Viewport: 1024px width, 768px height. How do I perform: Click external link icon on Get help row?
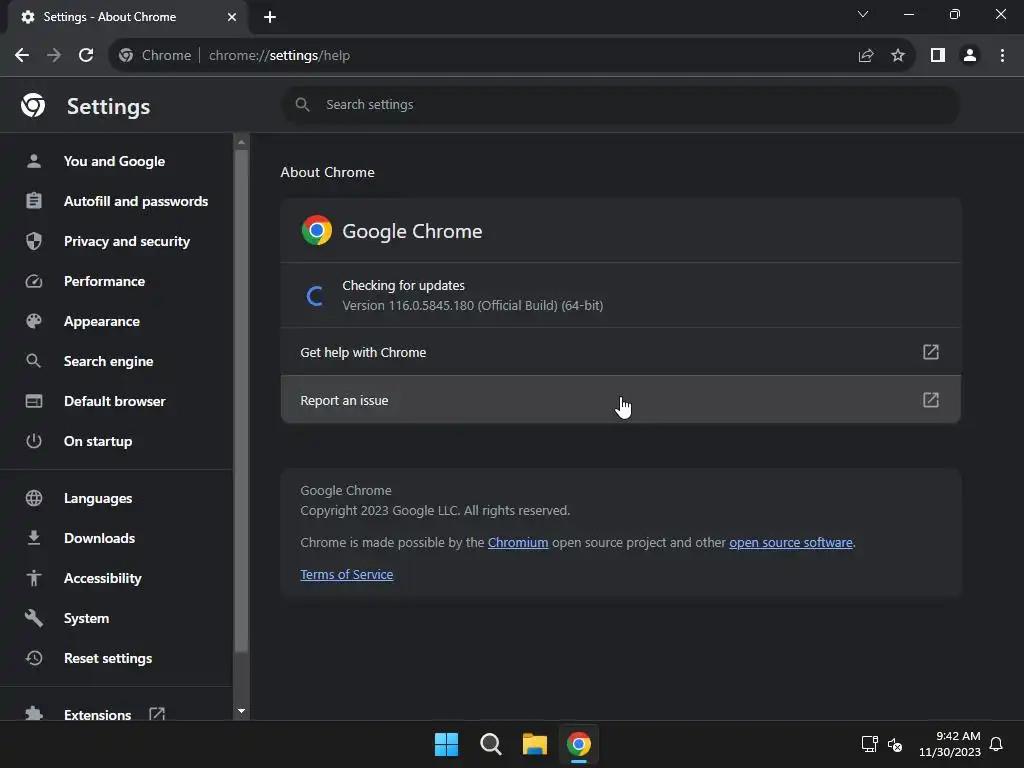931,352
